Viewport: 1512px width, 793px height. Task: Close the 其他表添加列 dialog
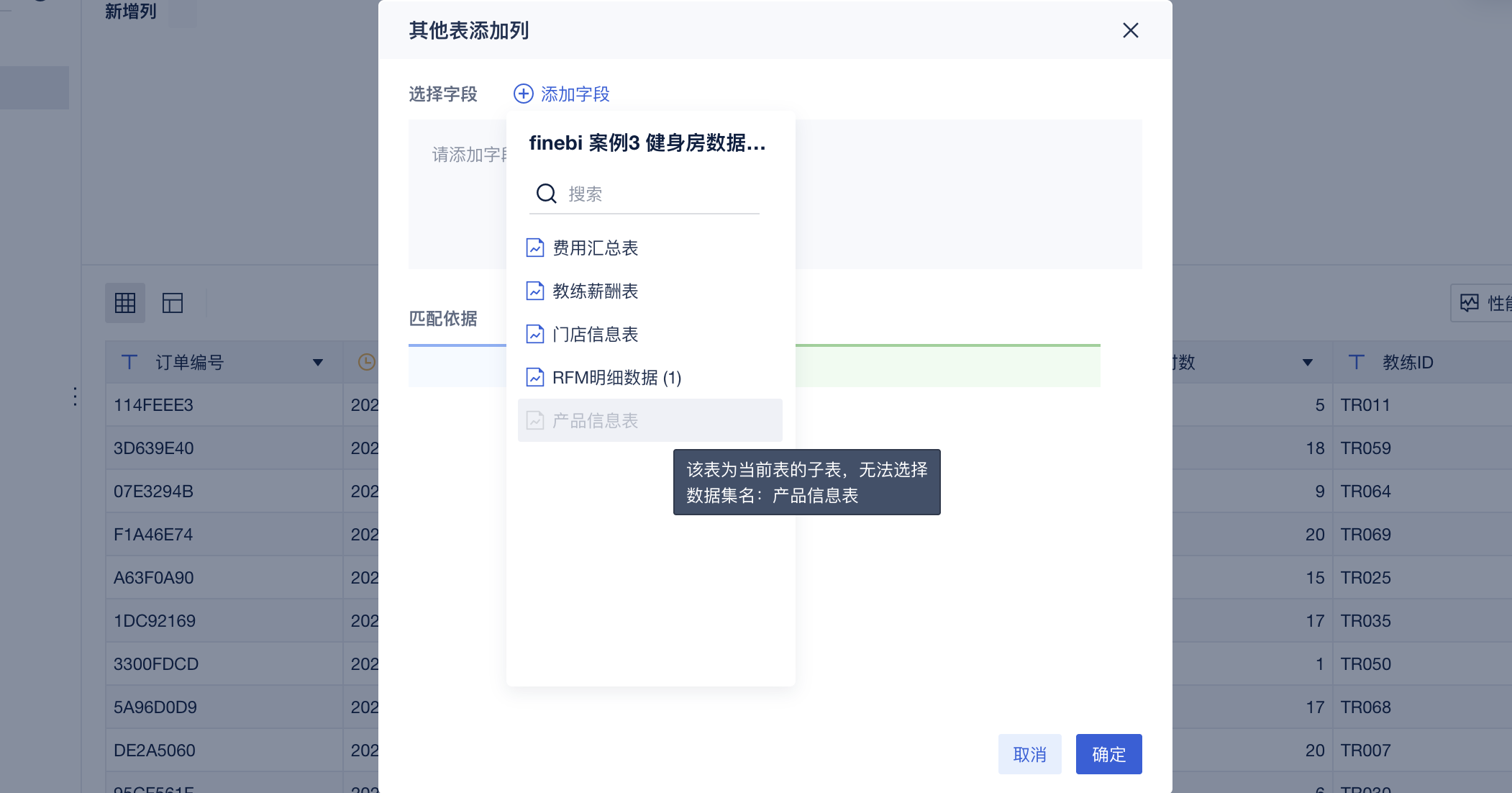pos(1130,30)
